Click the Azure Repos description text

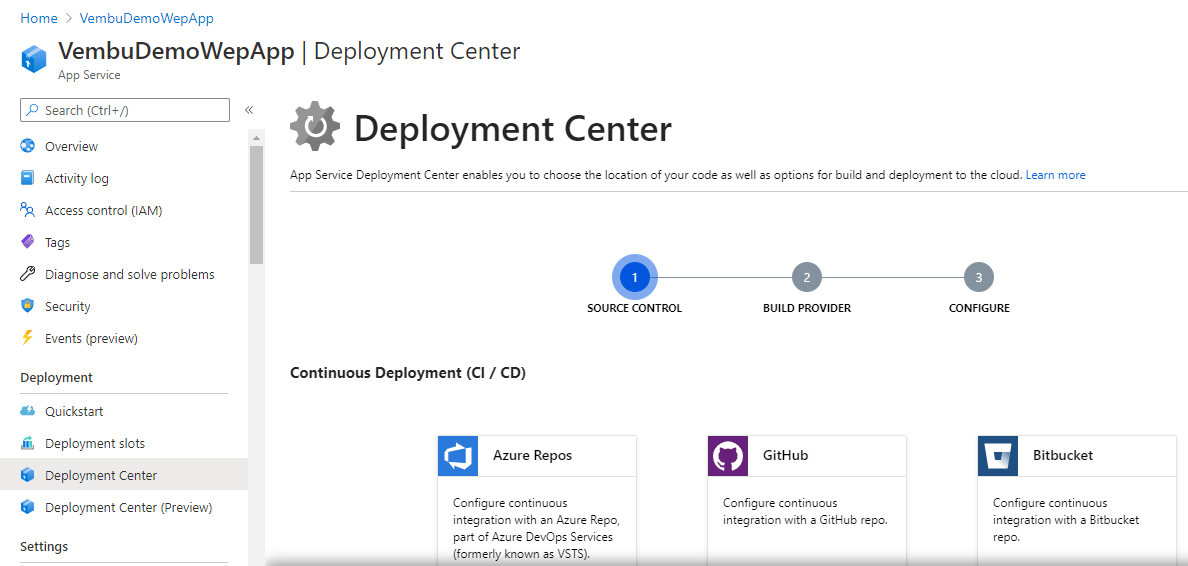click(x=536, y=528)
